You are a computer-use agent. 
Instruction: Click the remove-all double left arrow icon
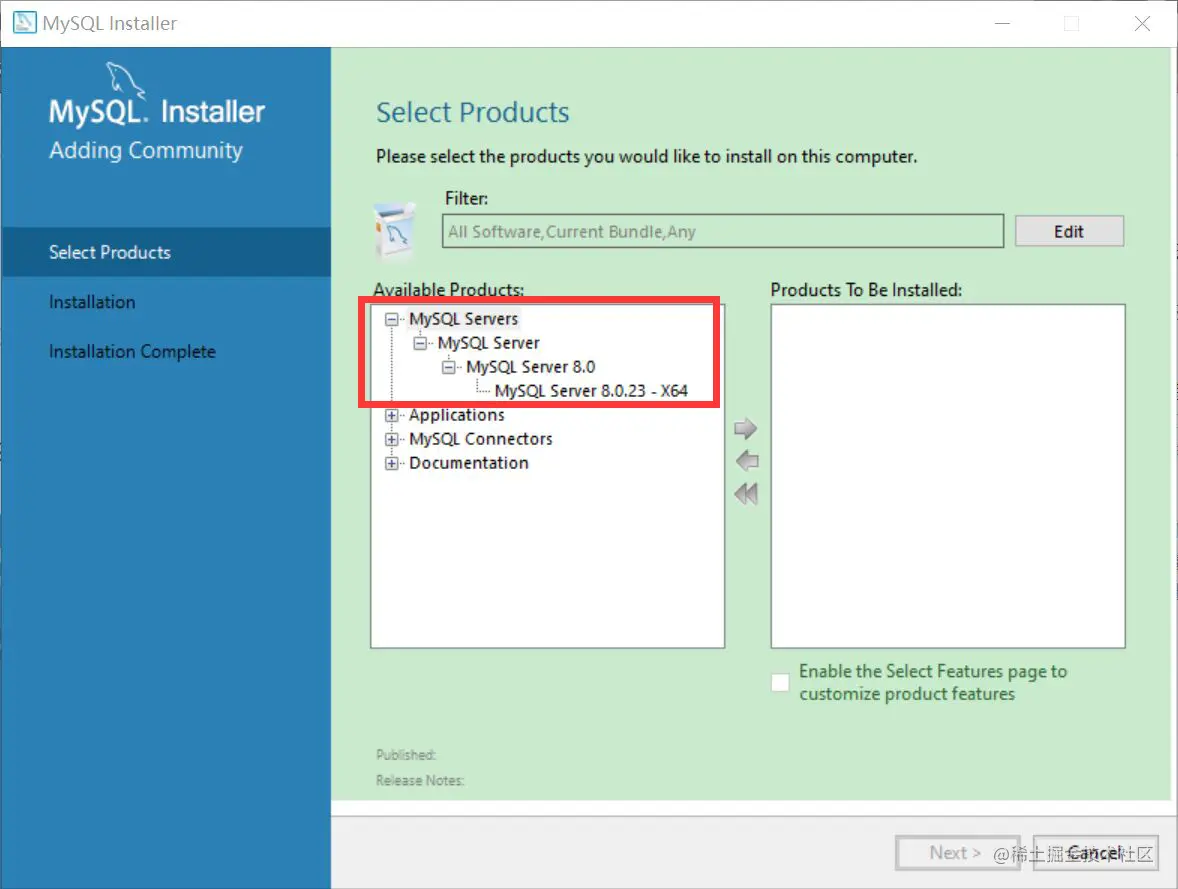[x=746, y=494]
